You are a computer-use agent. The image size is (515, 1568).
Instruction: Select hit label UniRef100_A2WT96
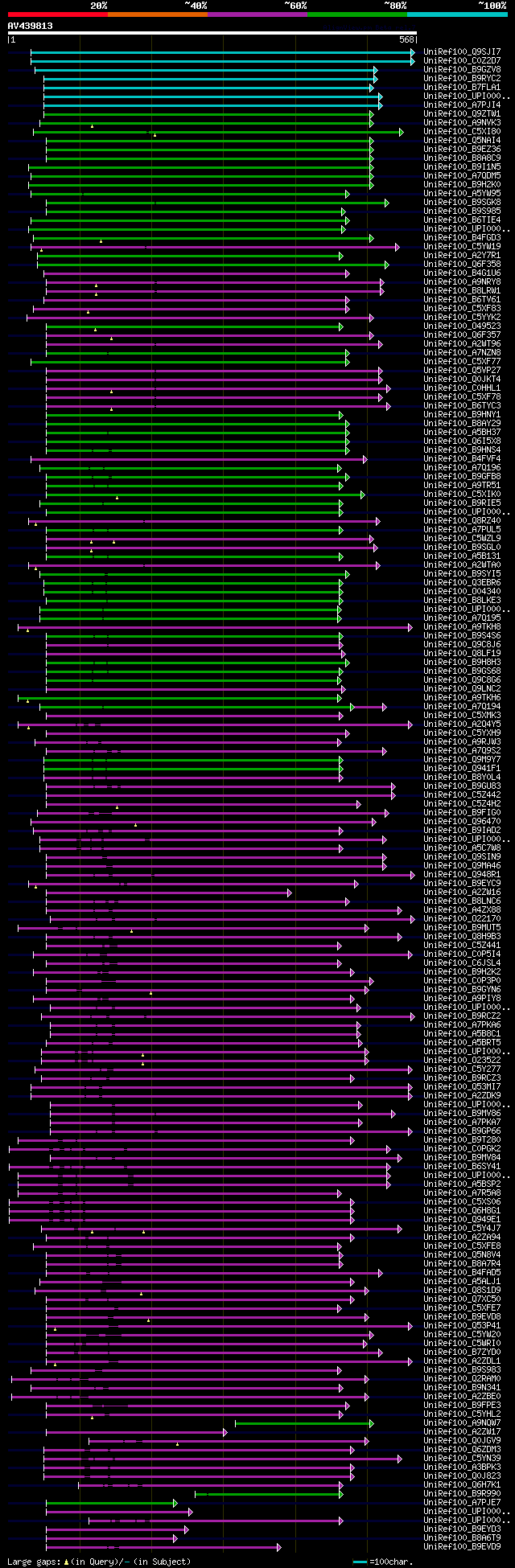tap(462, 343)
